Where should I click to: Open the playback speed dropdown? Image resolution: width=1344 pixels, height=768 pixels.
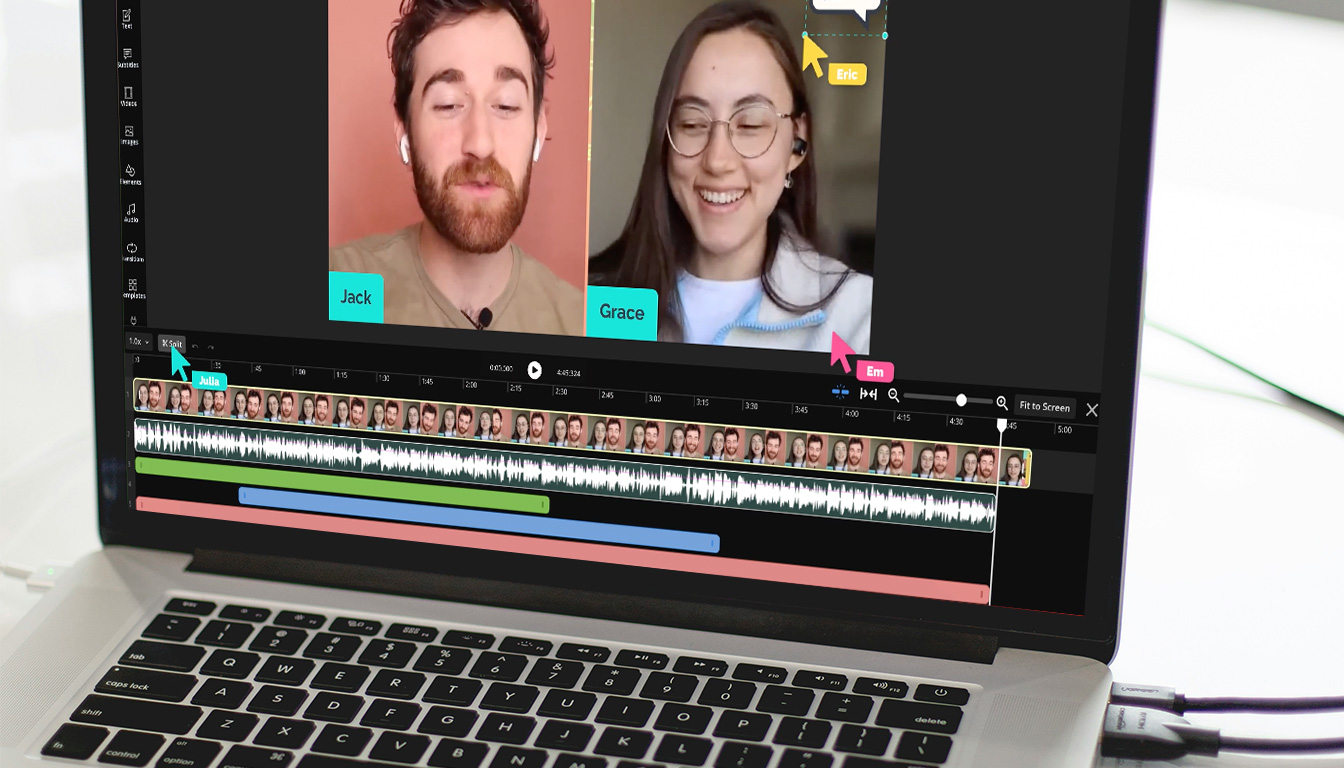click(x=140, y=342)
